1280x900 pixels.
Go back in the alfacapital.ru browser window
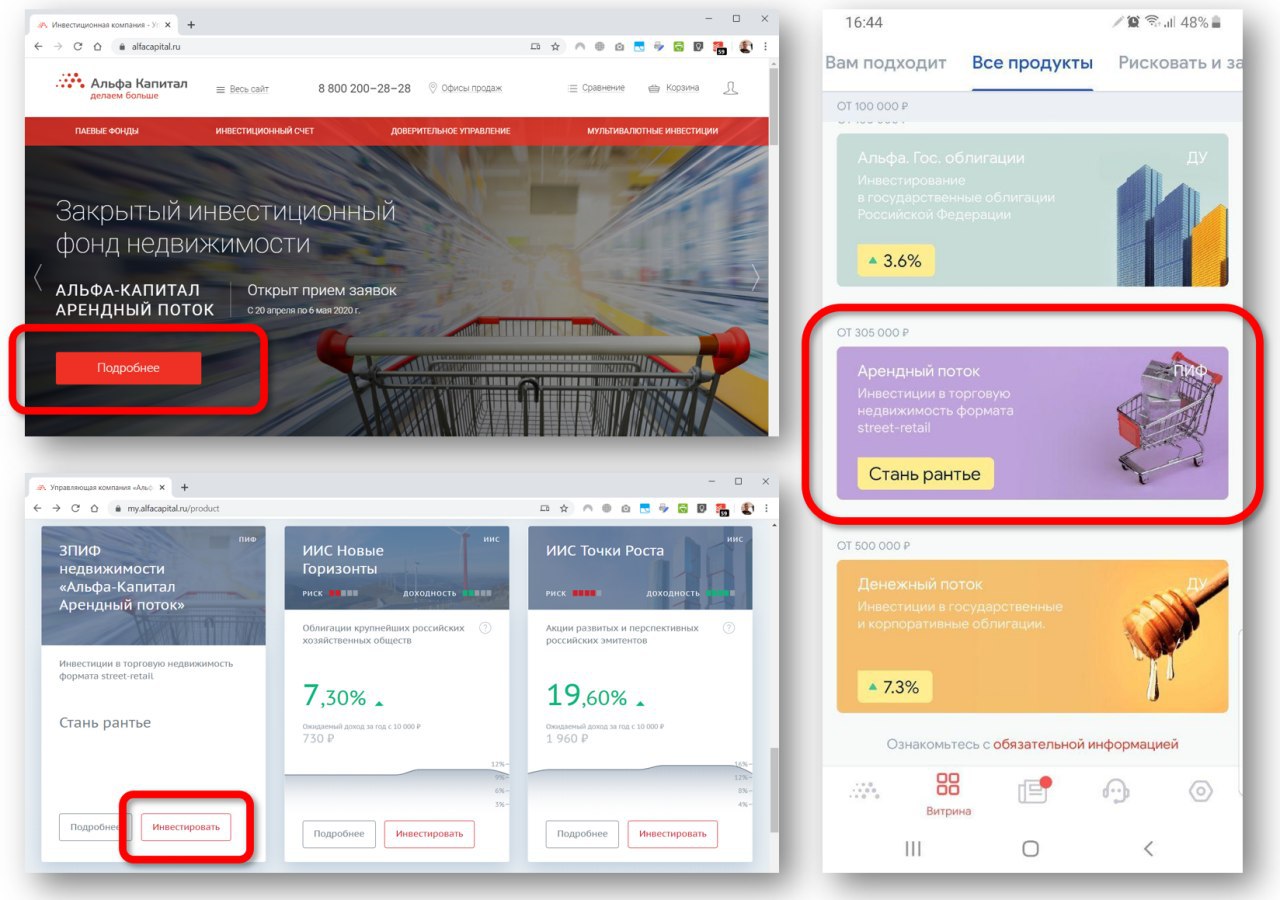click(39, 46)
